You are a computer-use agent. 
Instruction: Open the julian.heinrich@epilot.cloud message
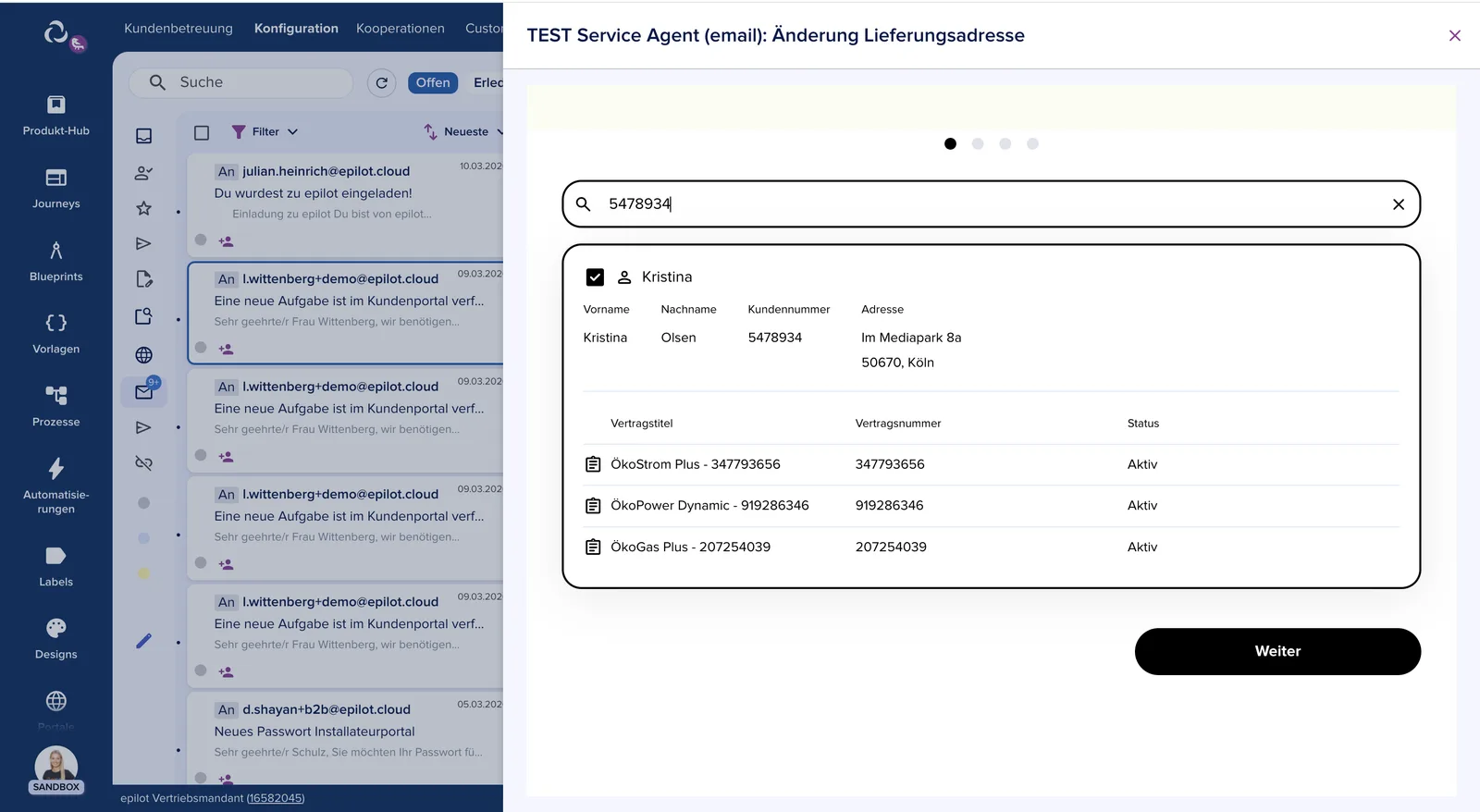(346, 204)
